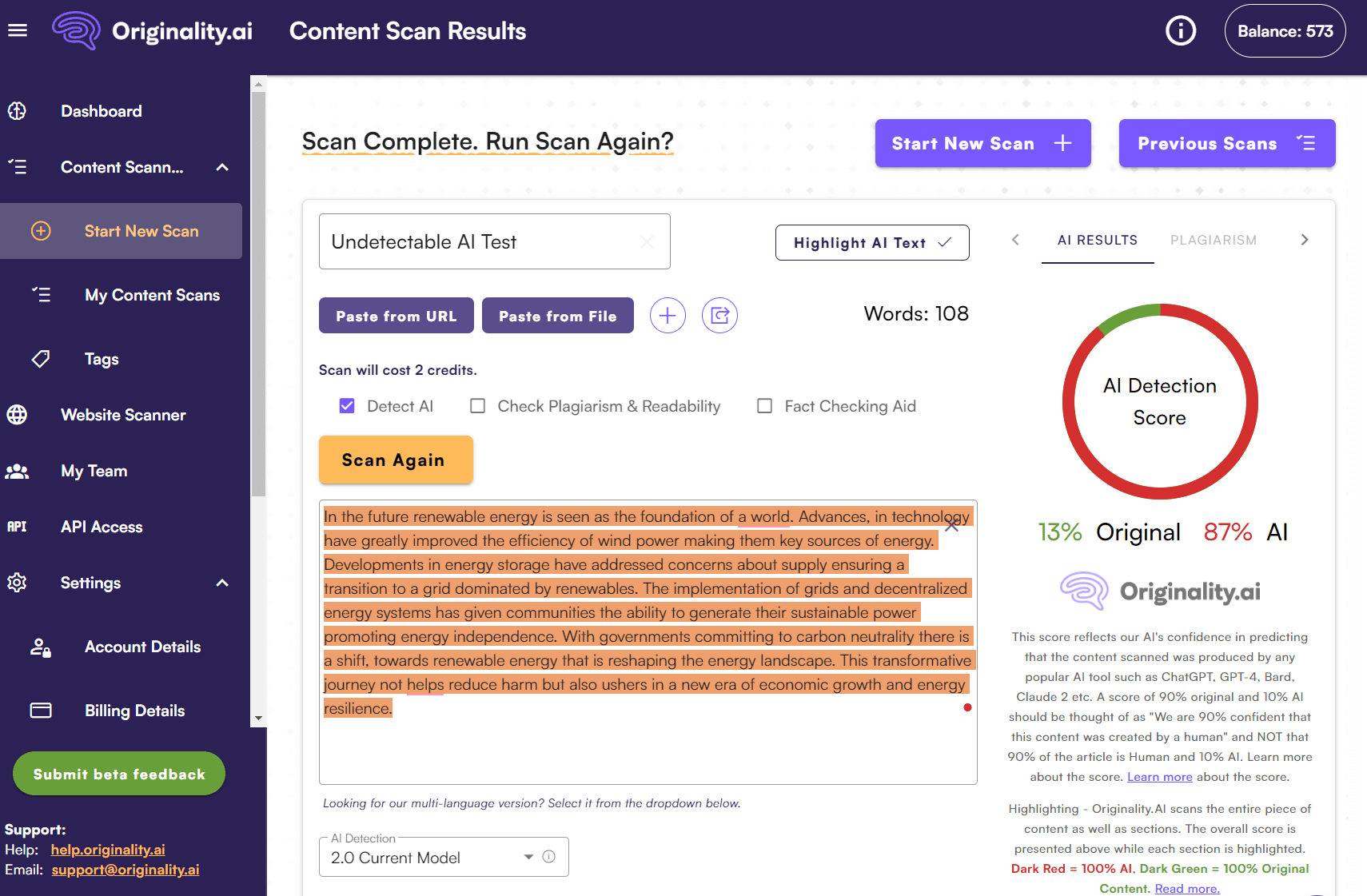Image resolution: width=1367 pixels, height=896 pixels.
Task: Click the Website Scanner globe icon
Action: point(17,415)
